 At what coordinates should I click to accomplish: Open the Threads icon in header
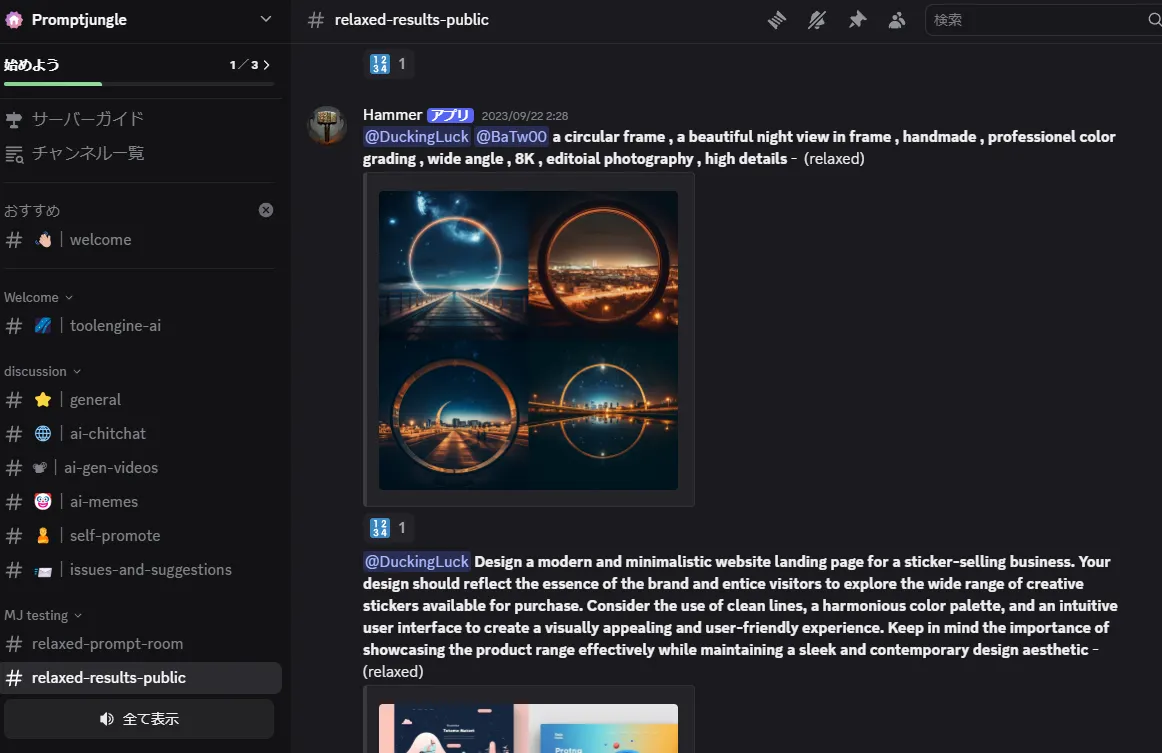click(777, 20)
